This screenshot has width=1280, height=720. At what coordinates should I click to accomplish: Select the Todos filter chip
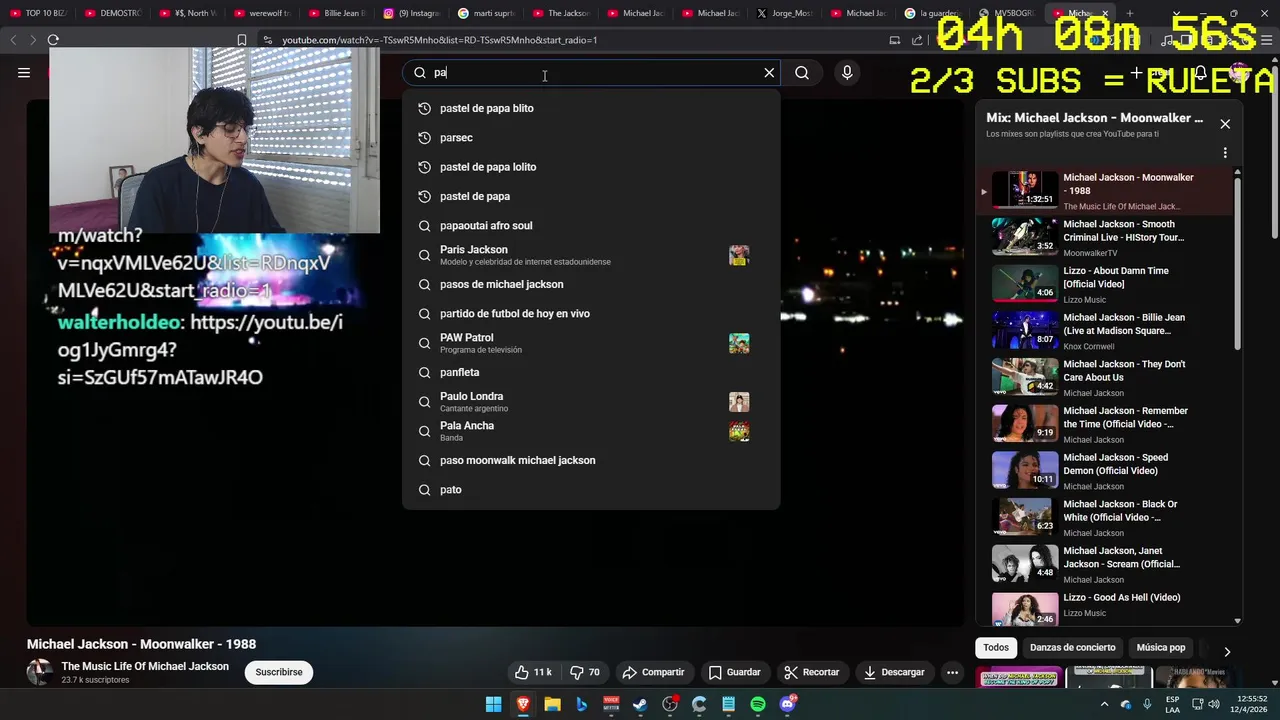coord(996,647)
